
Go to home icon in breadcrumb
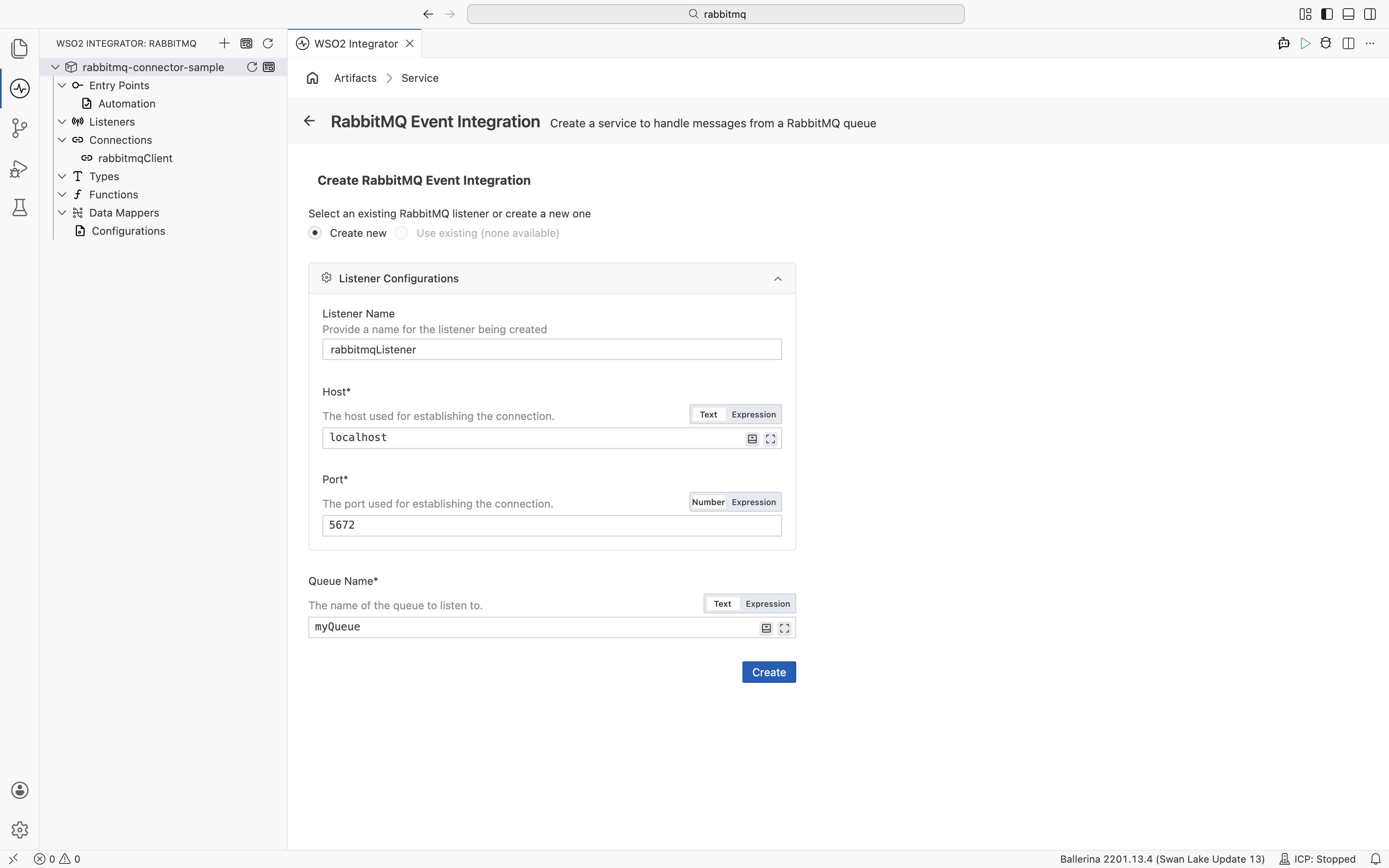[x=312, y=78]
